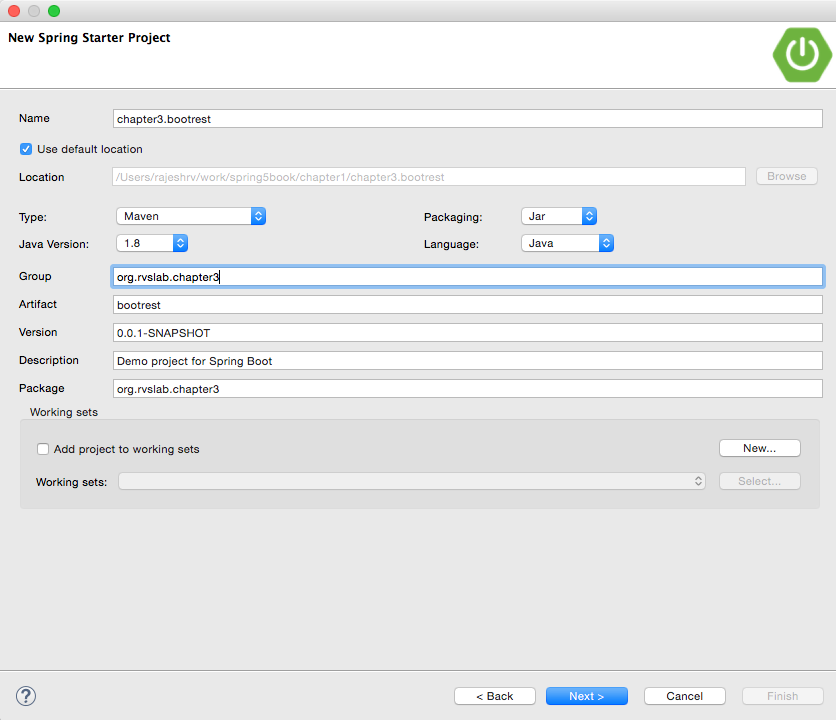Screen dimensions: 836x720
Task: Click the Description input field
Action: [x=468, y=361]
